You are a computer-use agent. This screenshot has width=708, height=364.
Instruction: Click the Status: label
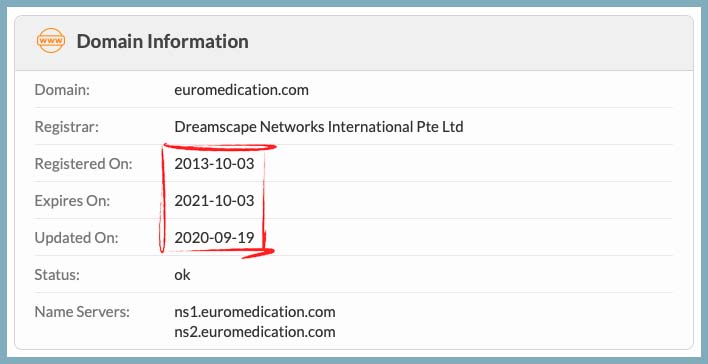(57, 275)
